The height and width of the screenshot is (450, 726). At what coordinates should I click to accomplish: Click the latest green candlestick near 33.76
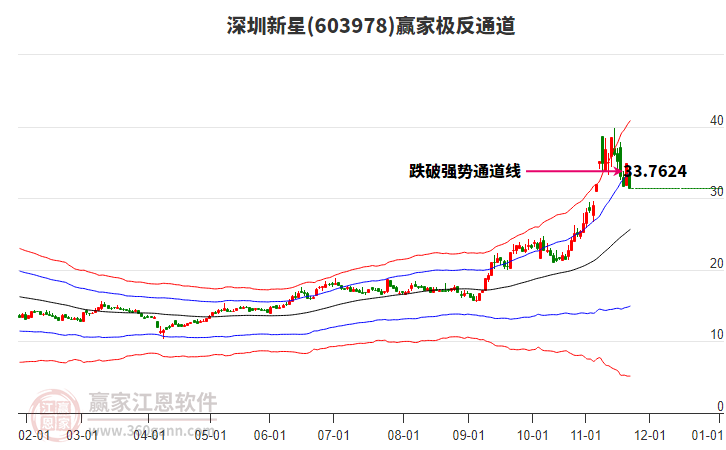[629, 180]
